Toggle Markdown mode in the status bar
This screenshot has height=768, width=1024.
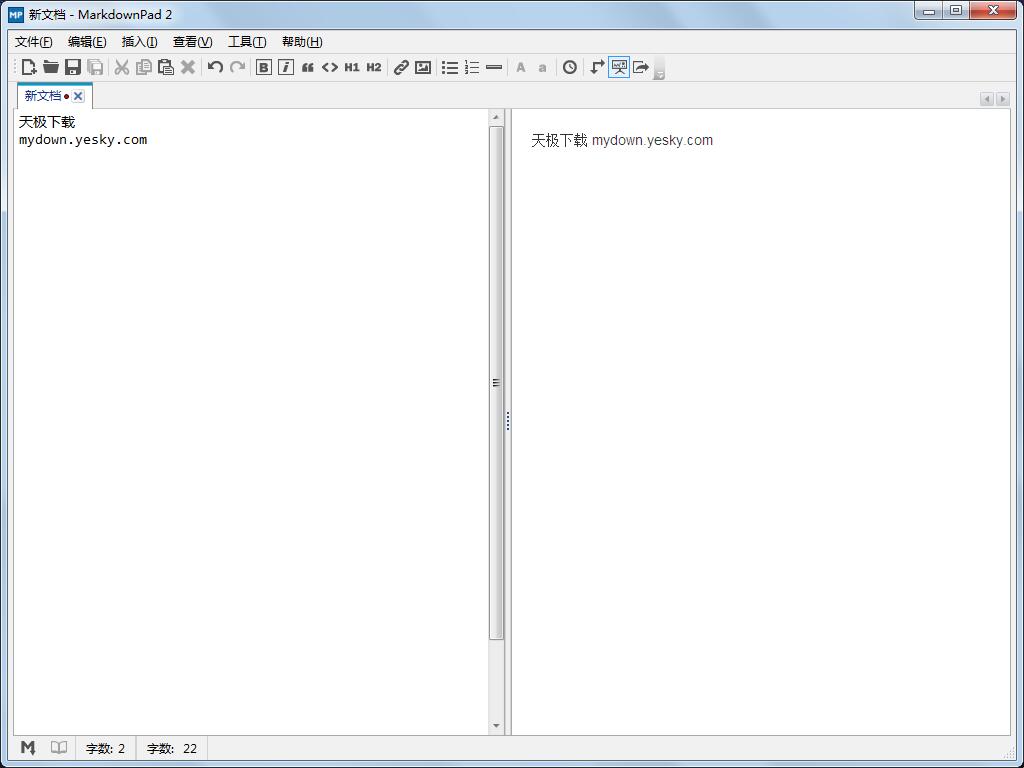27,747
